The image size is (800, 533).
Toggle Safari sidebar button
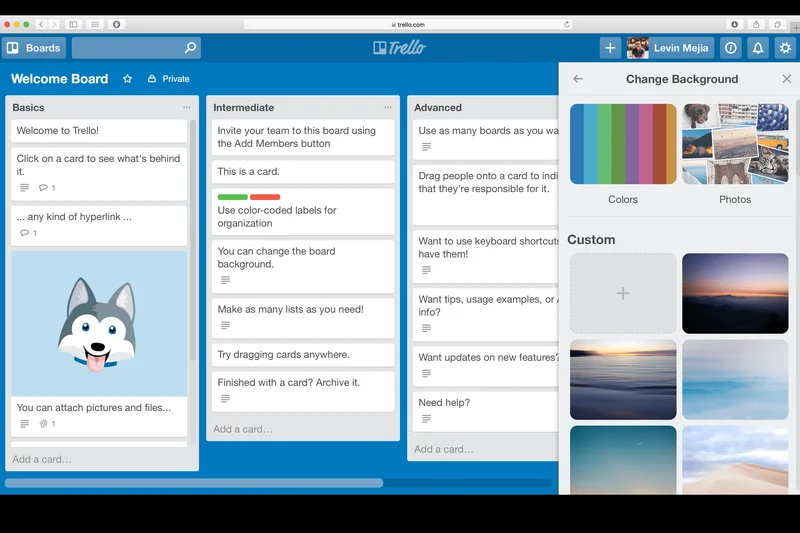click(x=73, y=24)
